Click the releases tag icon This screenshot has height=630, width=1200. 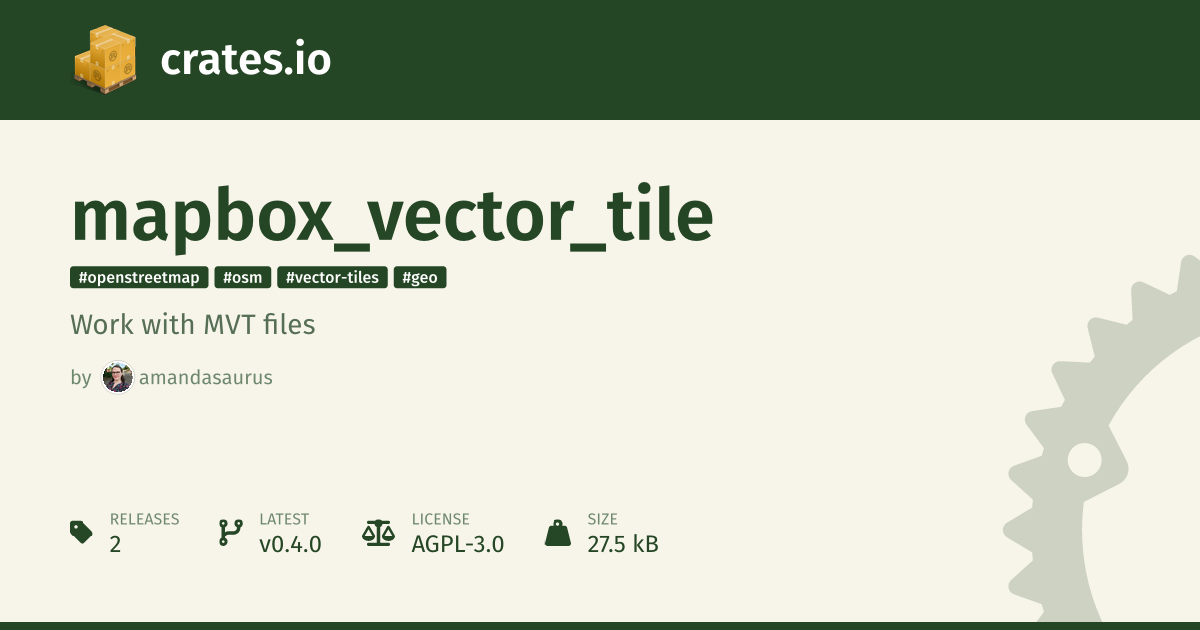[82, 532]
